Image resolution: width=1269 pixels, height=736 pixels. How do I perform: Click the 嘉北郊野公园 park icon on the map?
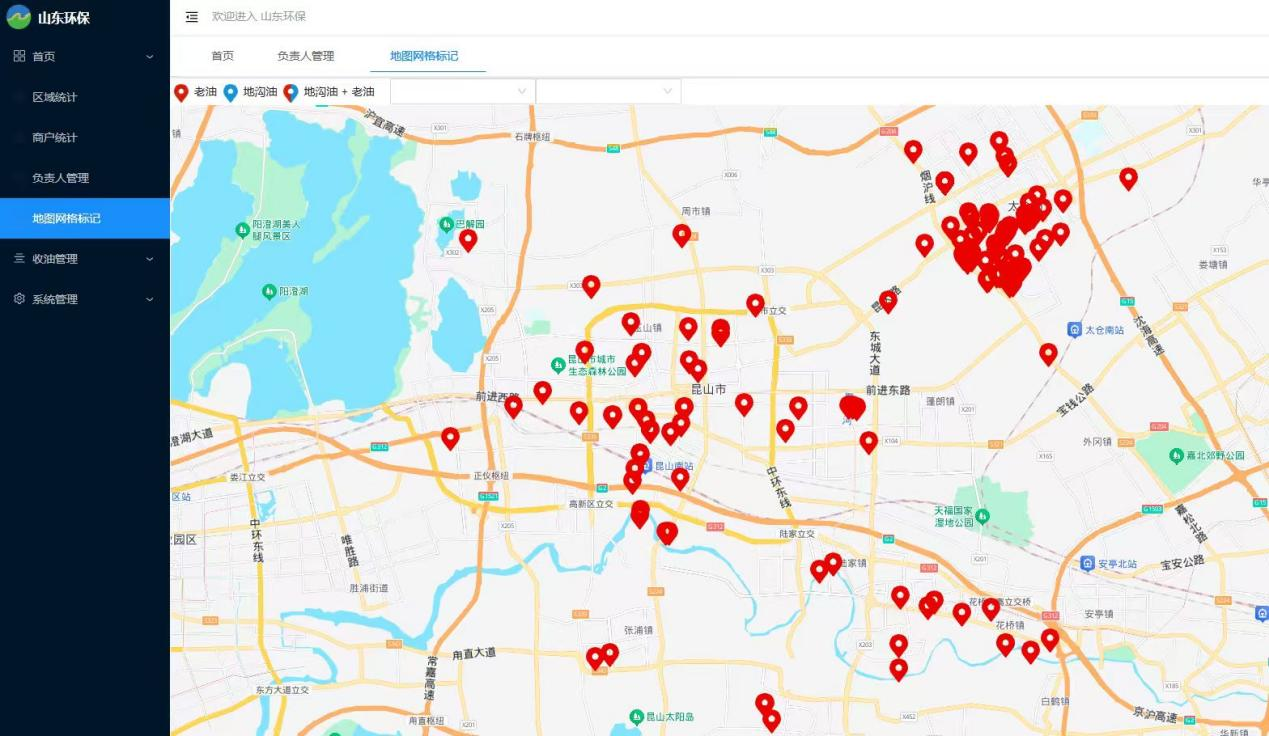[x=1177, y=456]
